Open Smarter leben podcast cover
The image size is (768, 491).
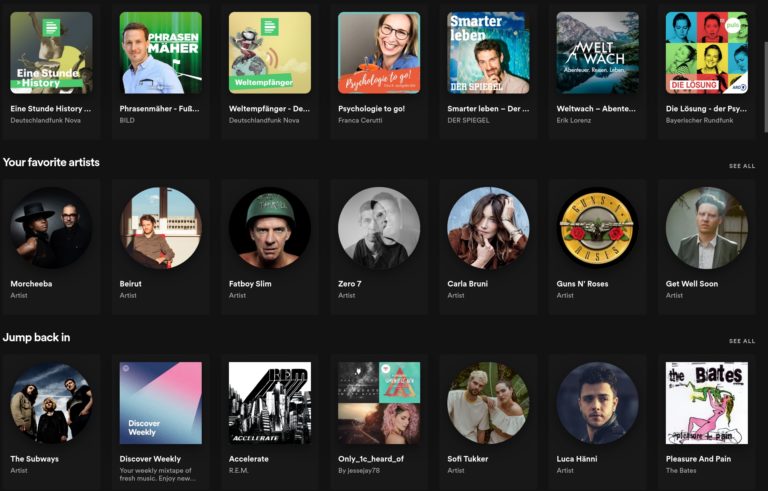(x=488, y=52)
